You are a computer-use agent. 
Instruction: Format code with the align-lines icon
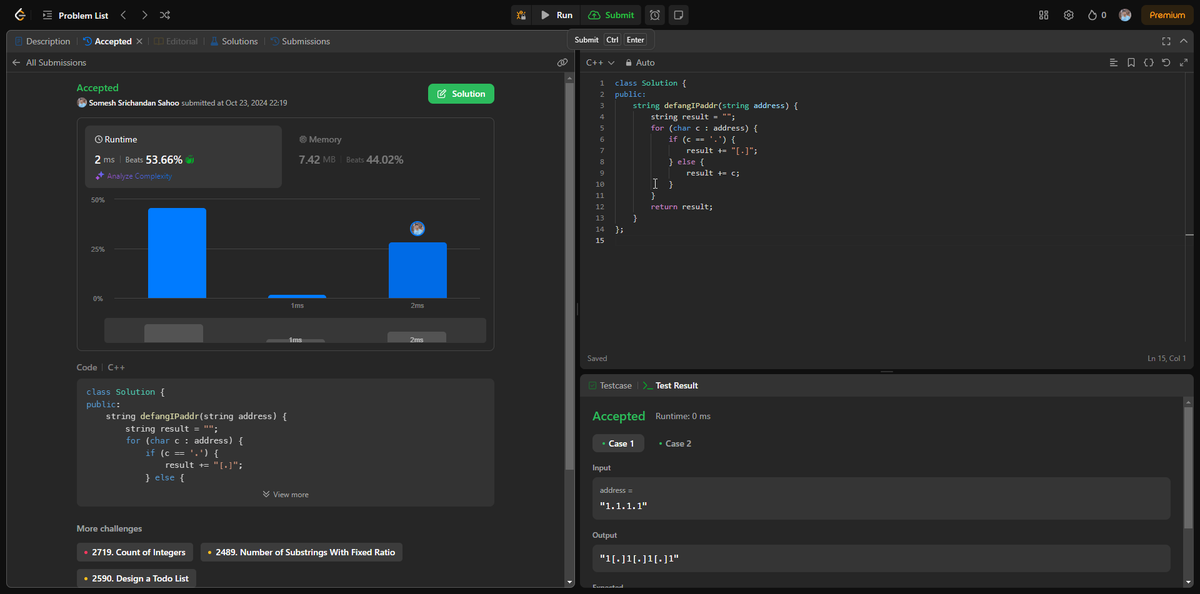click(1113, 62)
